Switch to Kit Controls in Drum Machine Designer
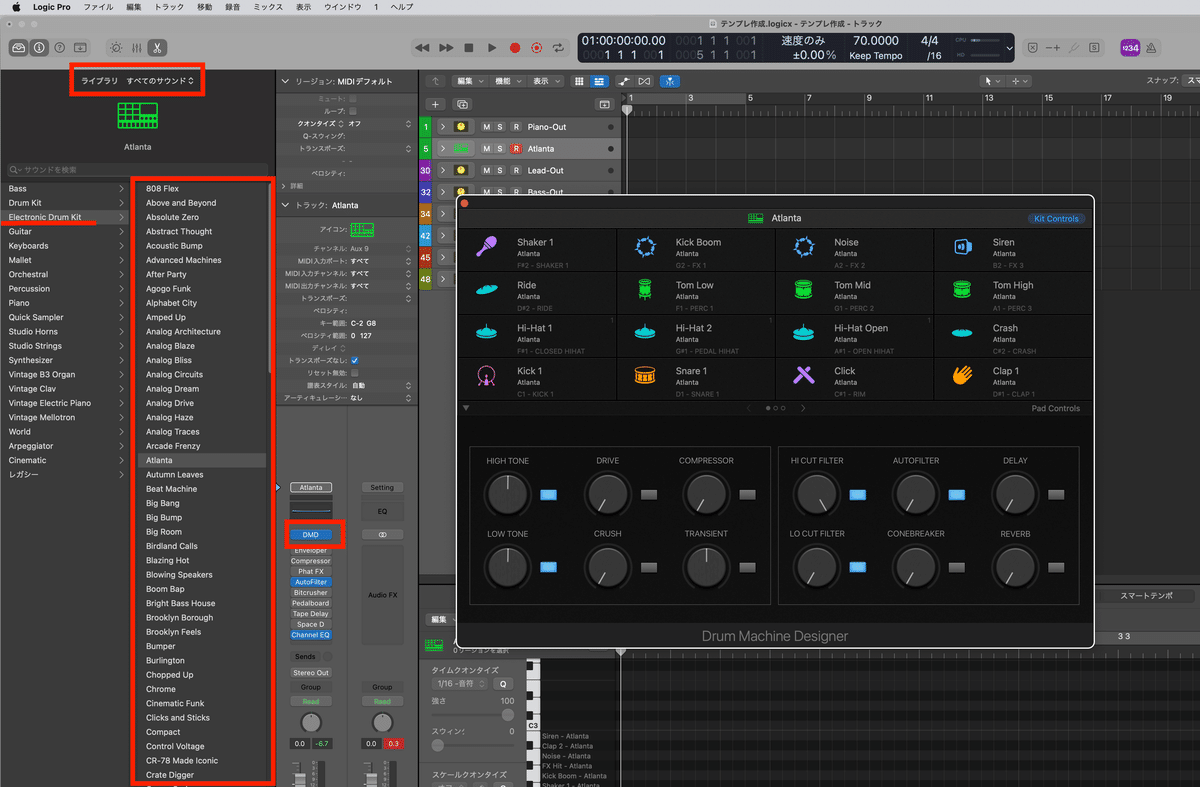This screenshot has width=1200, height=787. pos(1056,218)
